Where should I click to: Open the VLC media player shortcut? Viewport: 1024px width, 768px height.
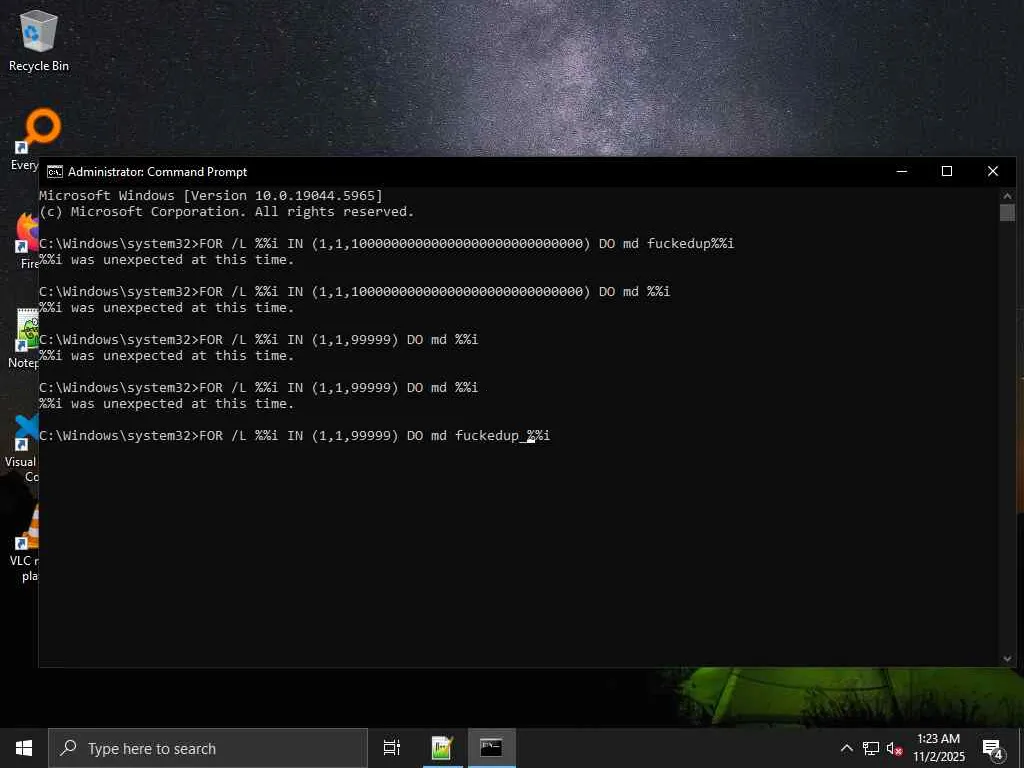(26, 542)
